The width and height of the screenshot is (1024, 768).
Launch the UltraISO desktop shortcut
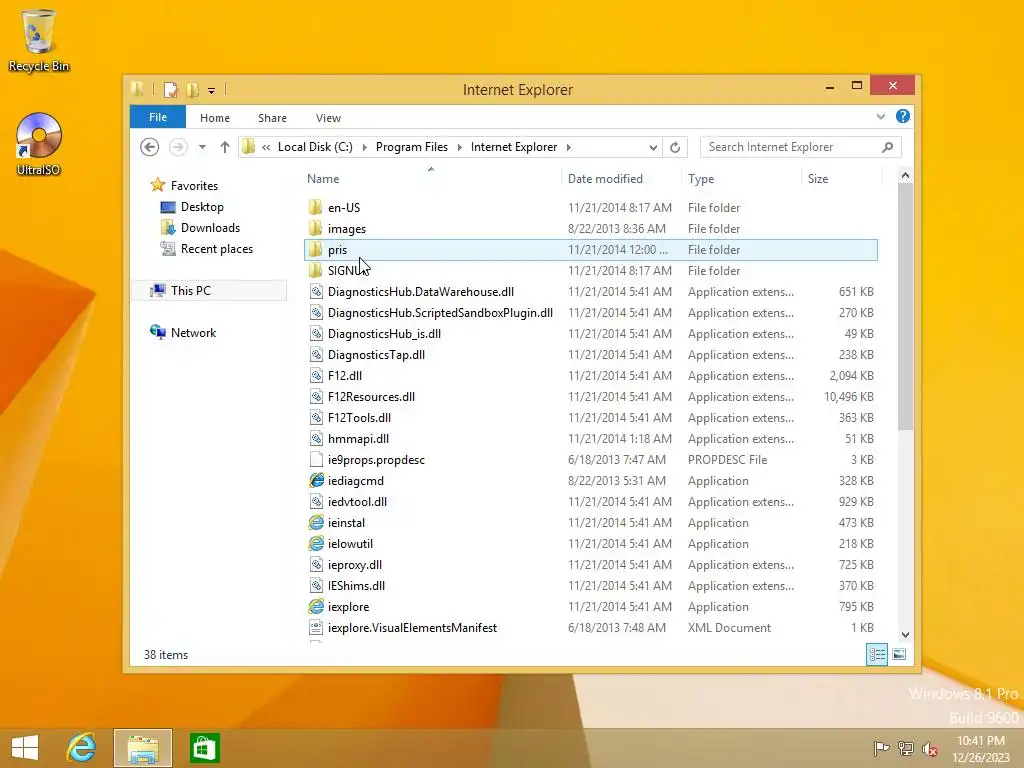click(39, 144)
